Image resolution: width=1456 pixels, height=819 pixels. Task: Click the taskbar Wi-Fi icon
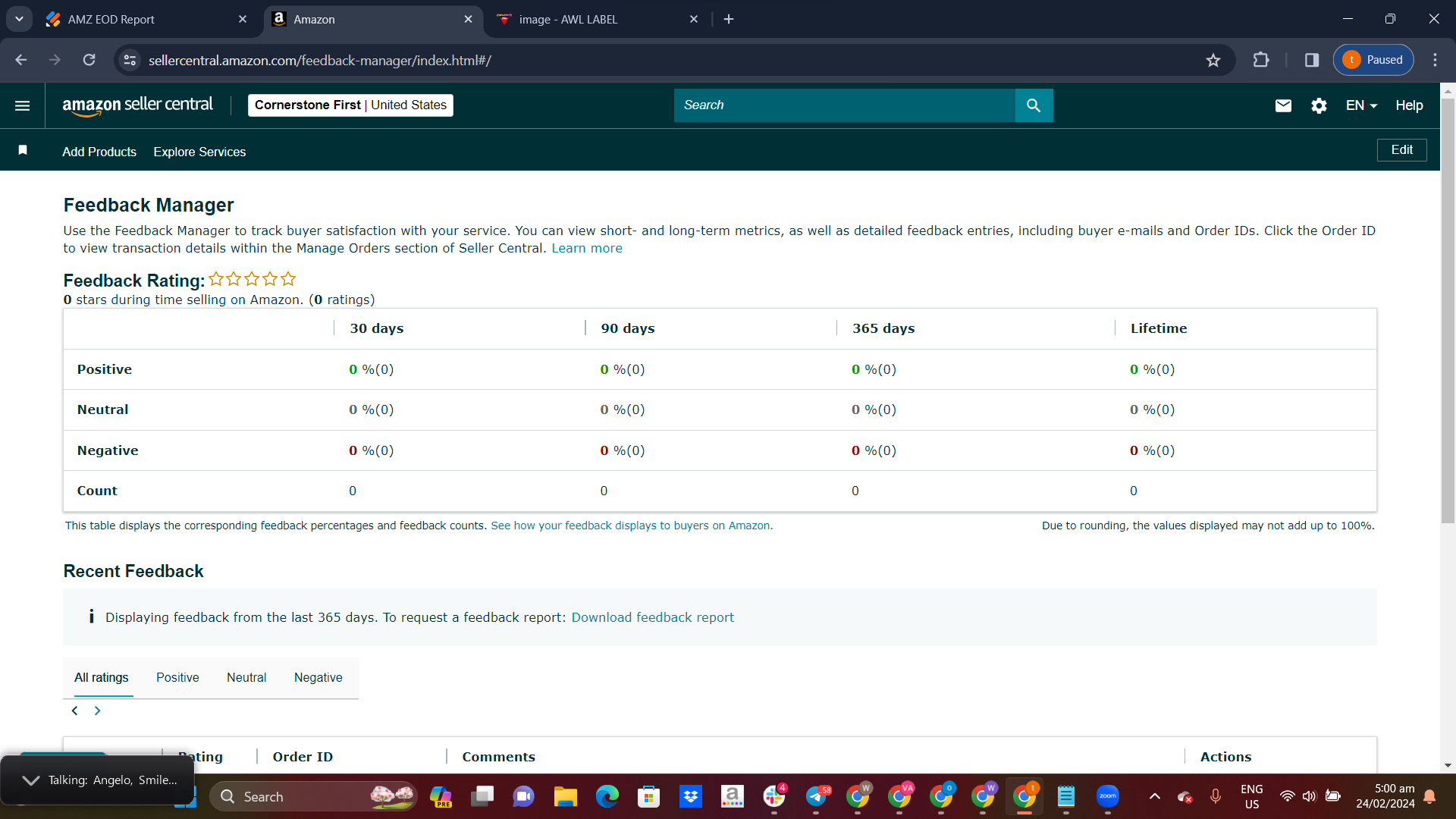point(1287,796)
